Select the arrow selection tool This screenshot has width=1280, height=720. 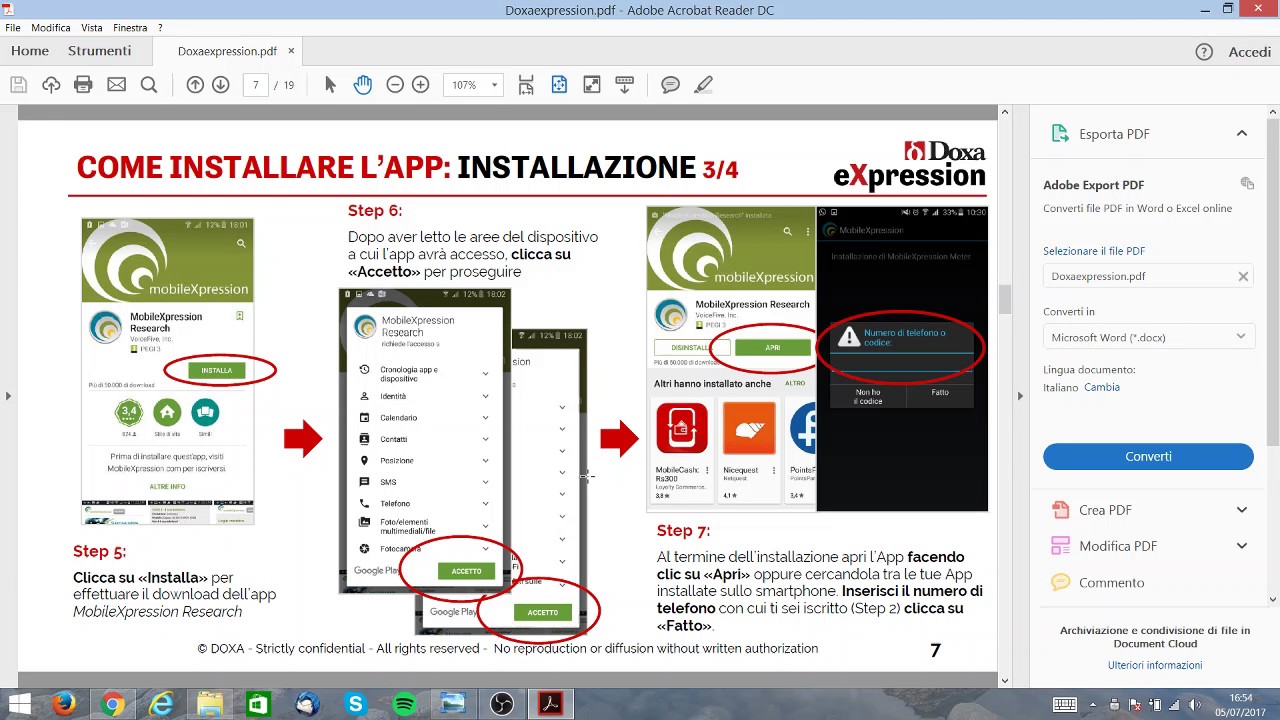coord(330,85)
